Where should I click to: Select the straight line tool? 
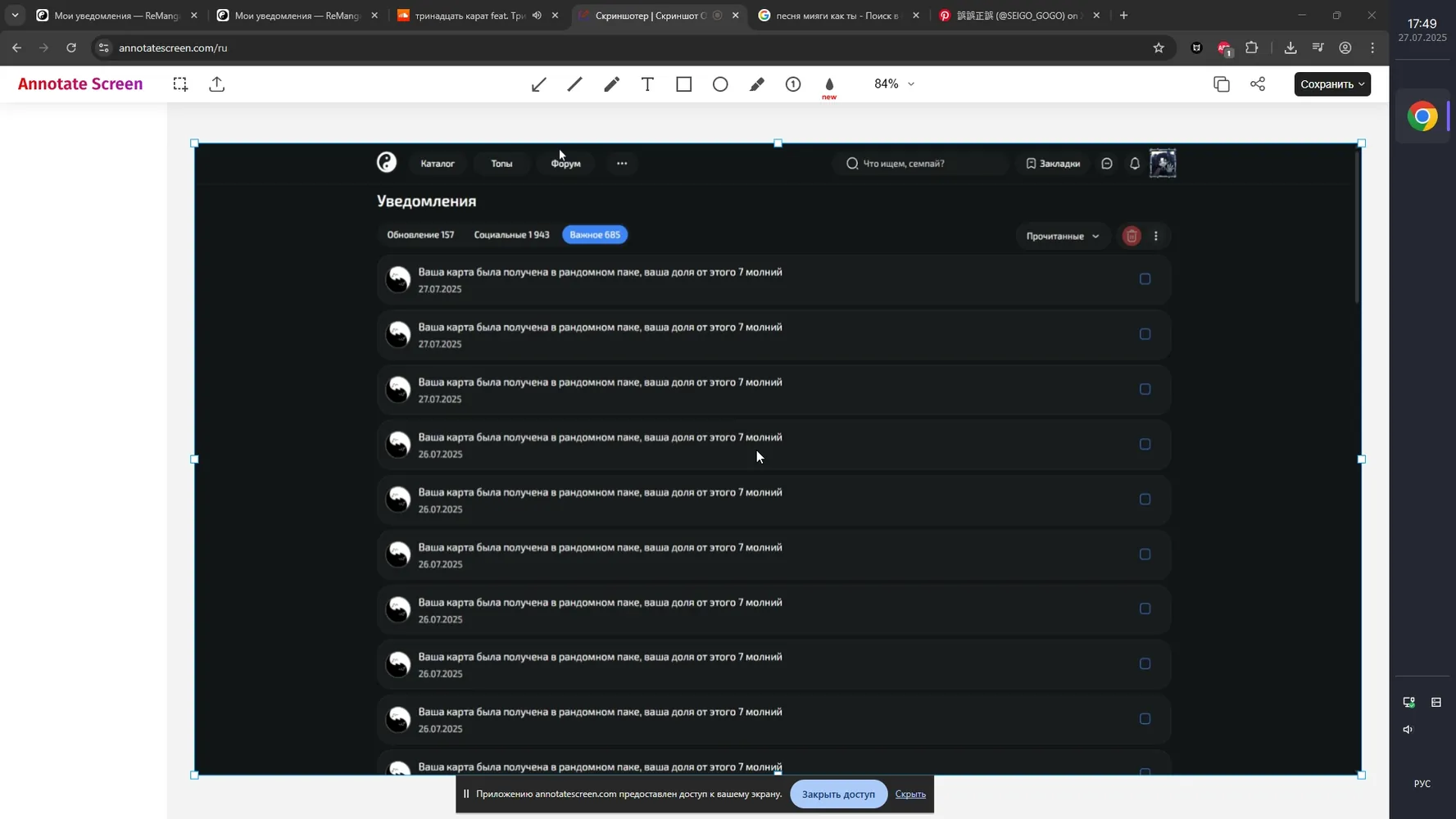pos(575,84)
